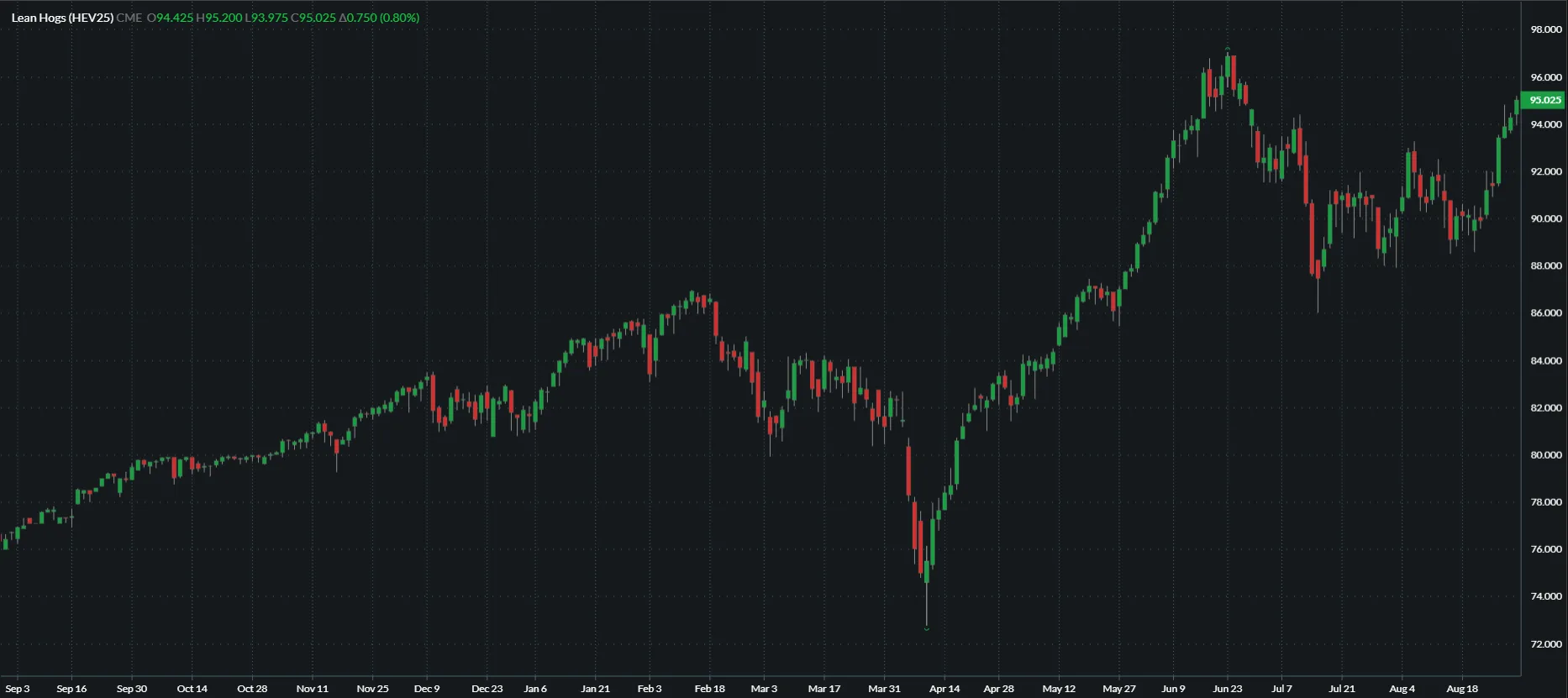Image resolution: width=1568 pixels, height=698 pixels.
Task: Click the change readout 0.750 (0.80%)
Action: 380,18
